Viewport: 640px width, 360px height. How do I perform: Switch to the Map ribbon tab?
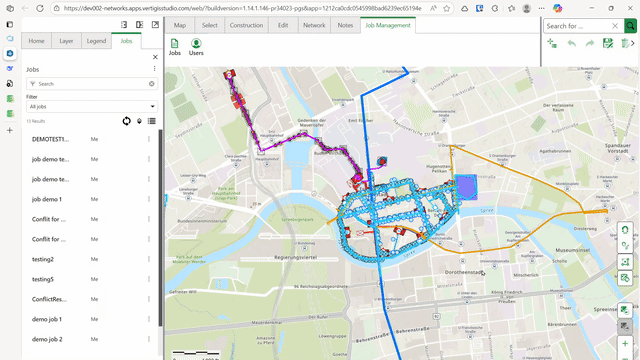[180, 25]
